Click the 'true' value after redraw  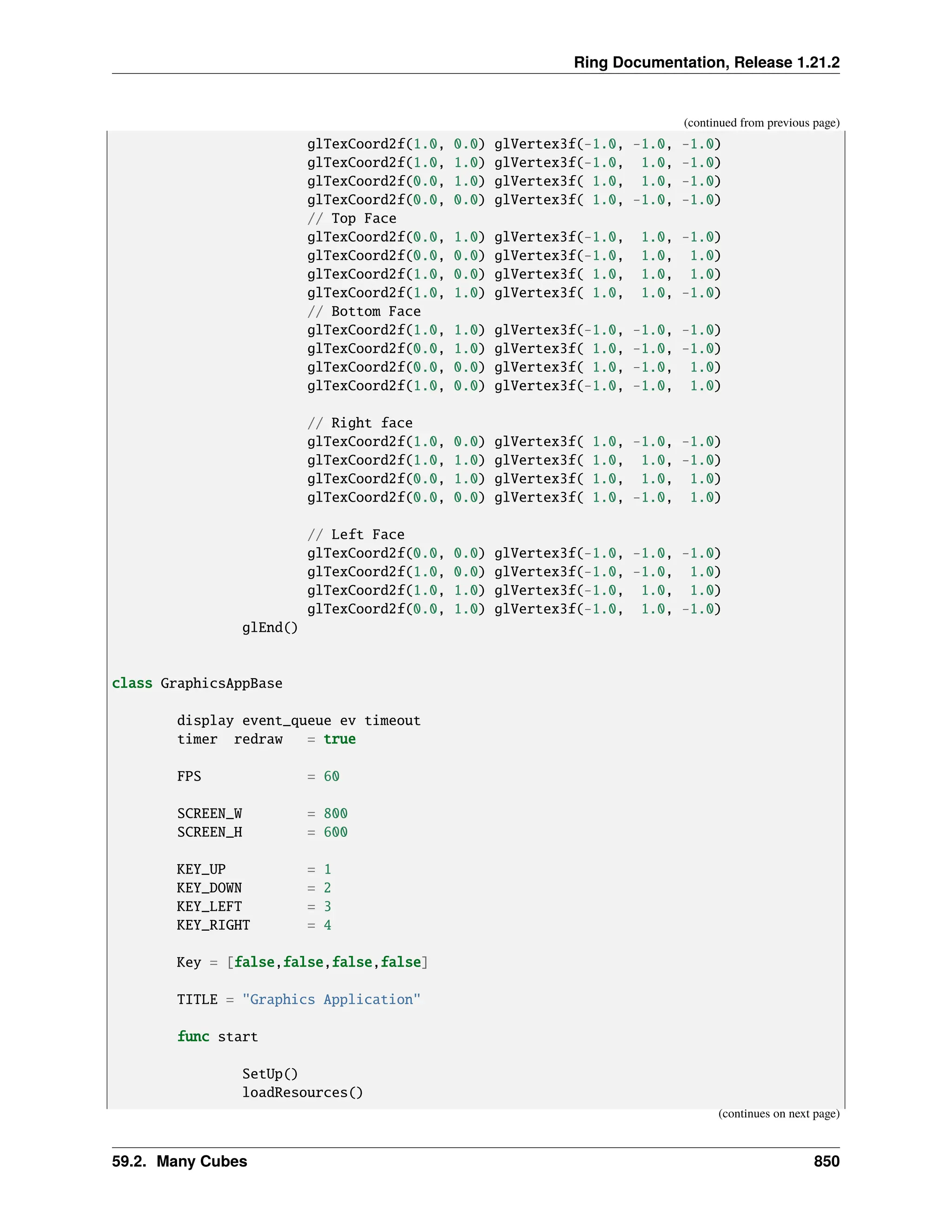[x=339, y=739]
